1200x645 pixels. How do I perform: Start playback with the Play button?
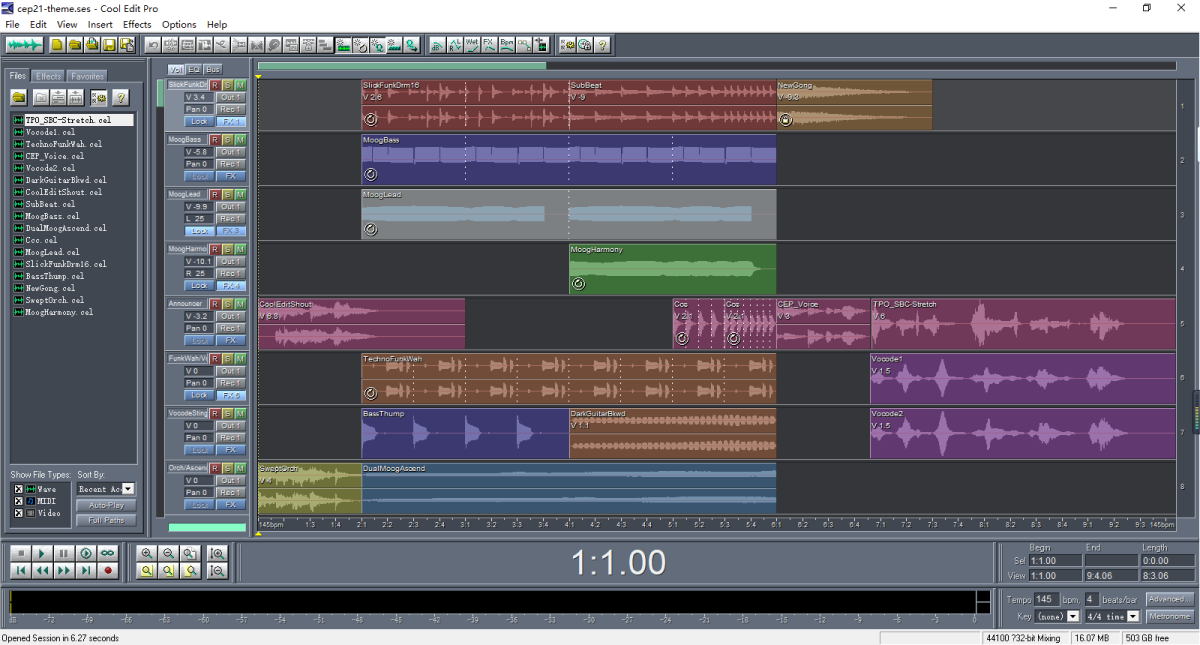[42, 553]
